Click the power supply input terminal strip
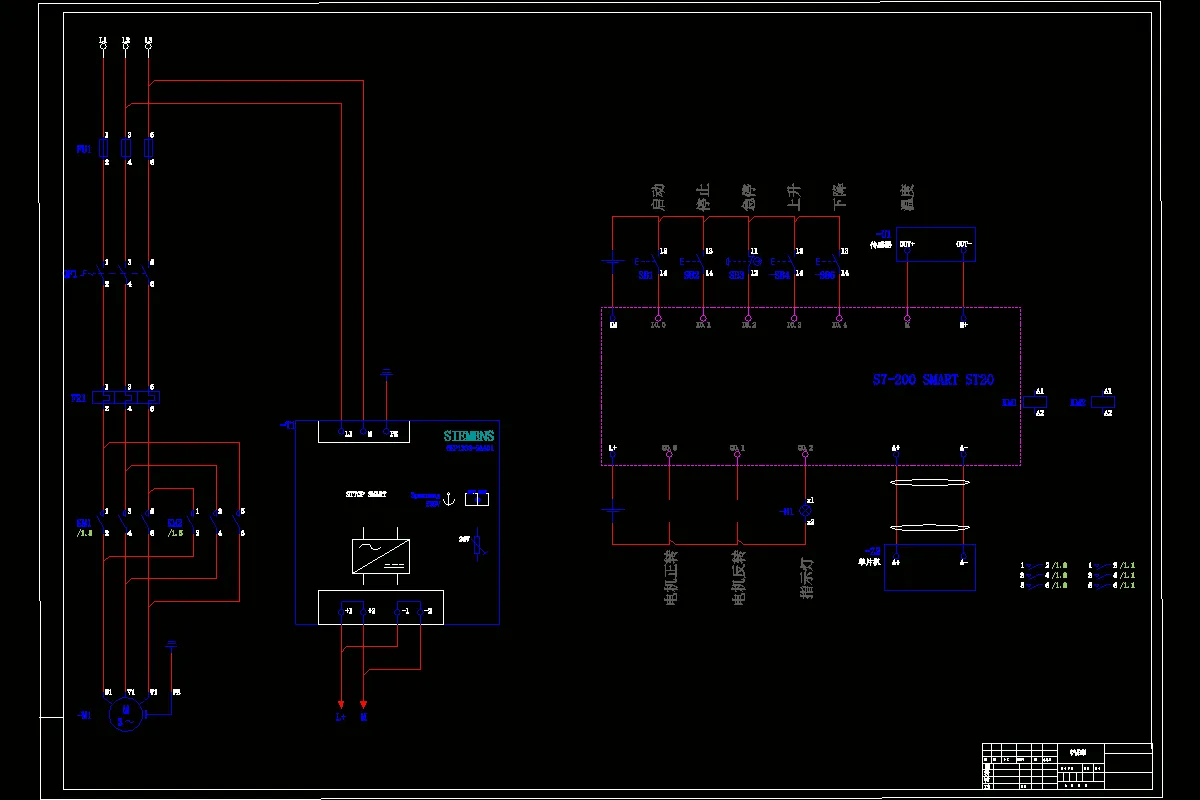The image size is (1200, 800). 365,432
